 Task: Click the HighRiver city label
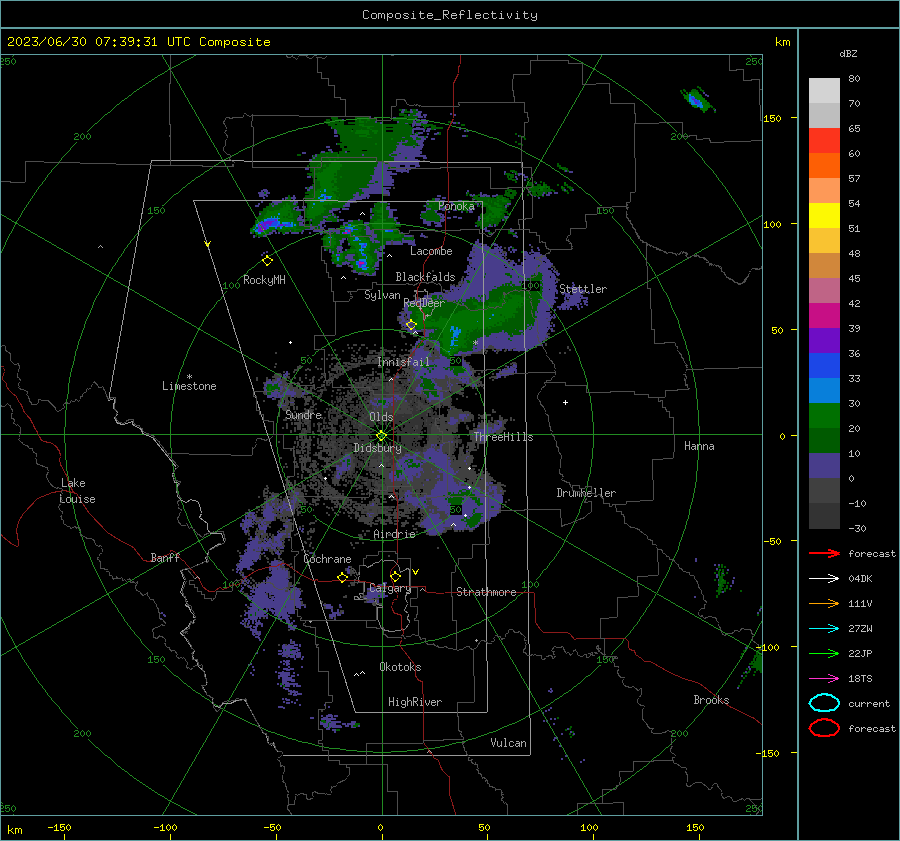(415, 702)
